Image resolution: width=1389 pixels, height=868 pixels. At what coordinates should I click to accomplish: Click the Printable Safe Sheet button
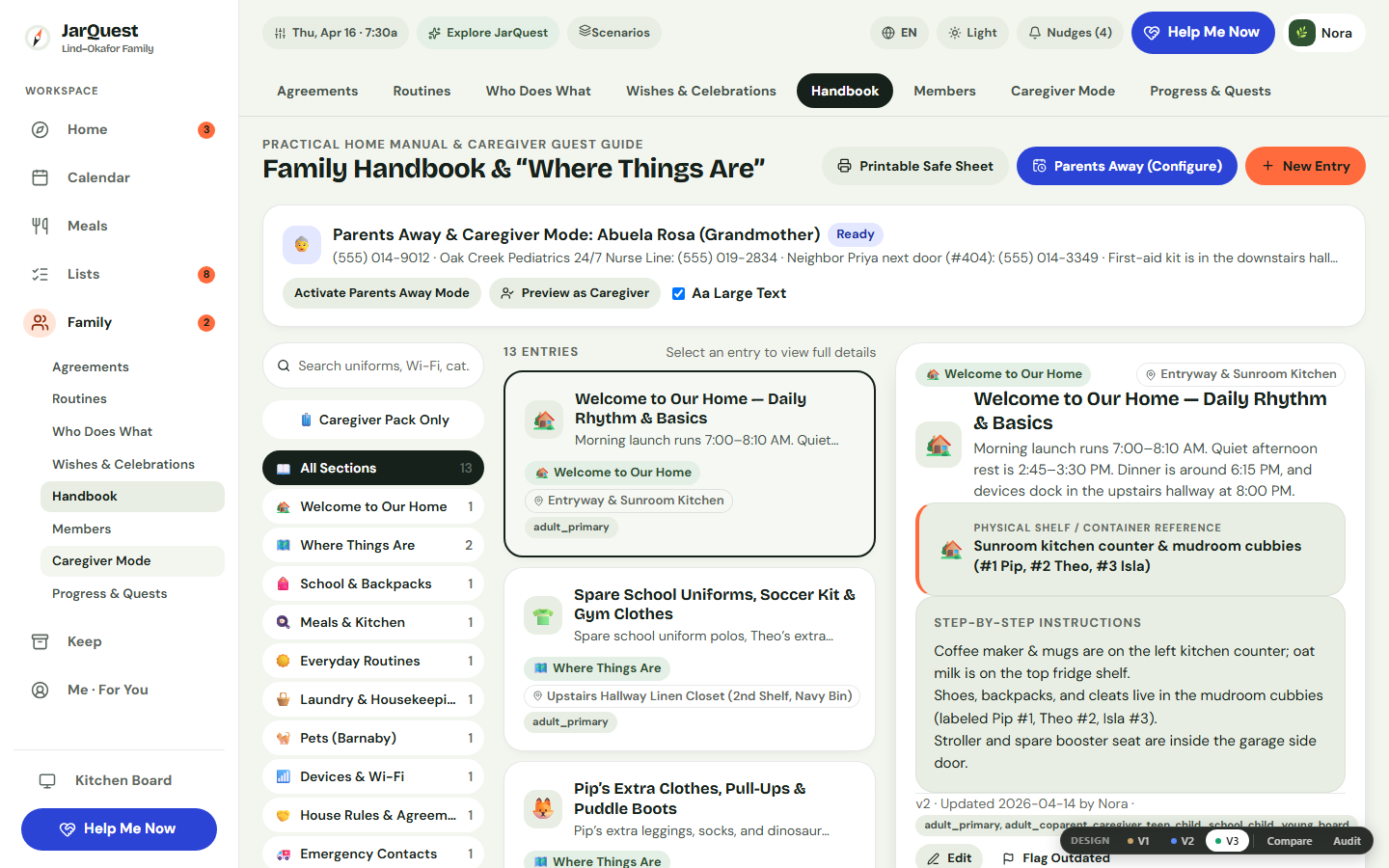tap(914, 166)
